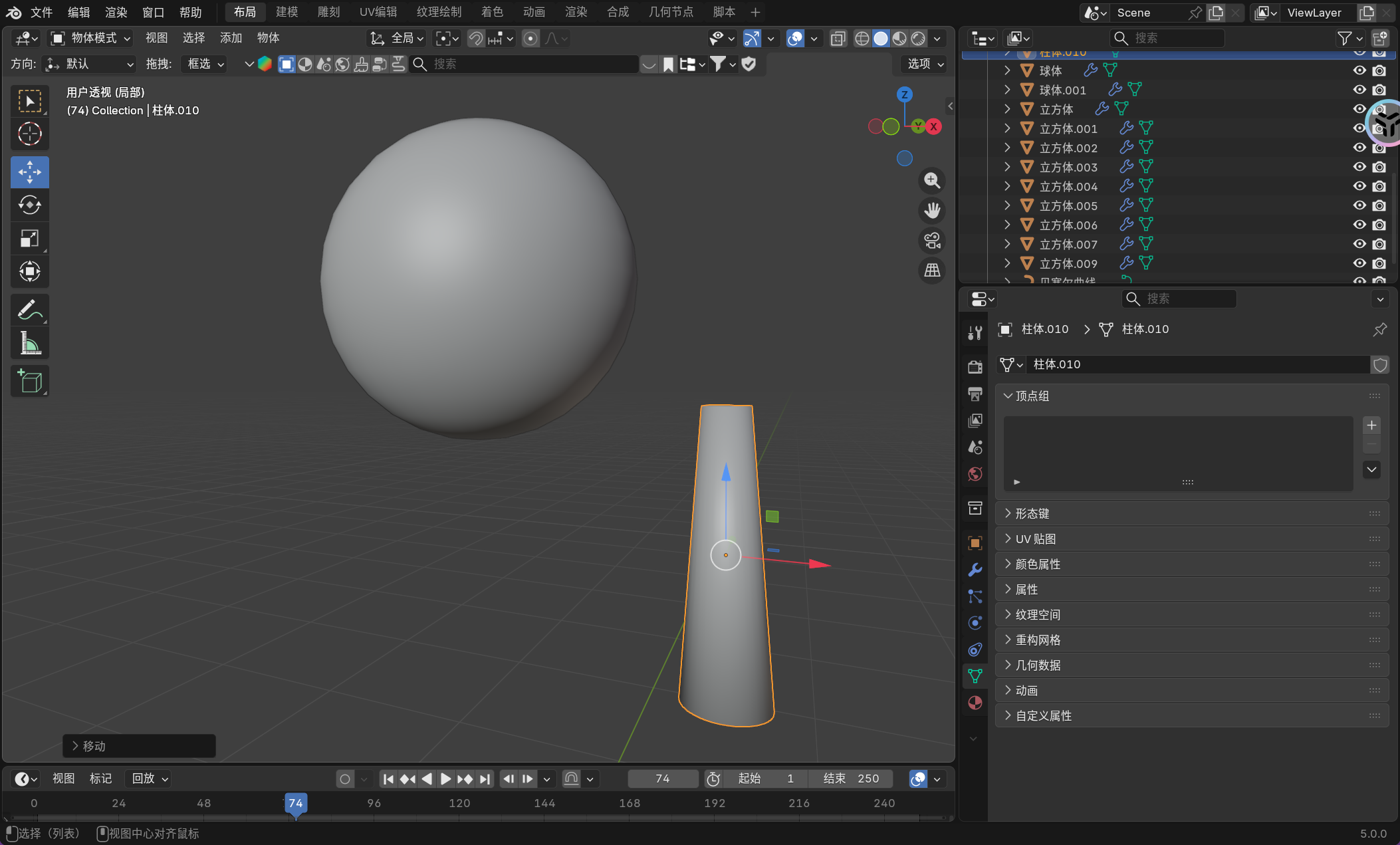Select the Scale tool
This screenshot has width=1400, height=845.
point(29,238)
